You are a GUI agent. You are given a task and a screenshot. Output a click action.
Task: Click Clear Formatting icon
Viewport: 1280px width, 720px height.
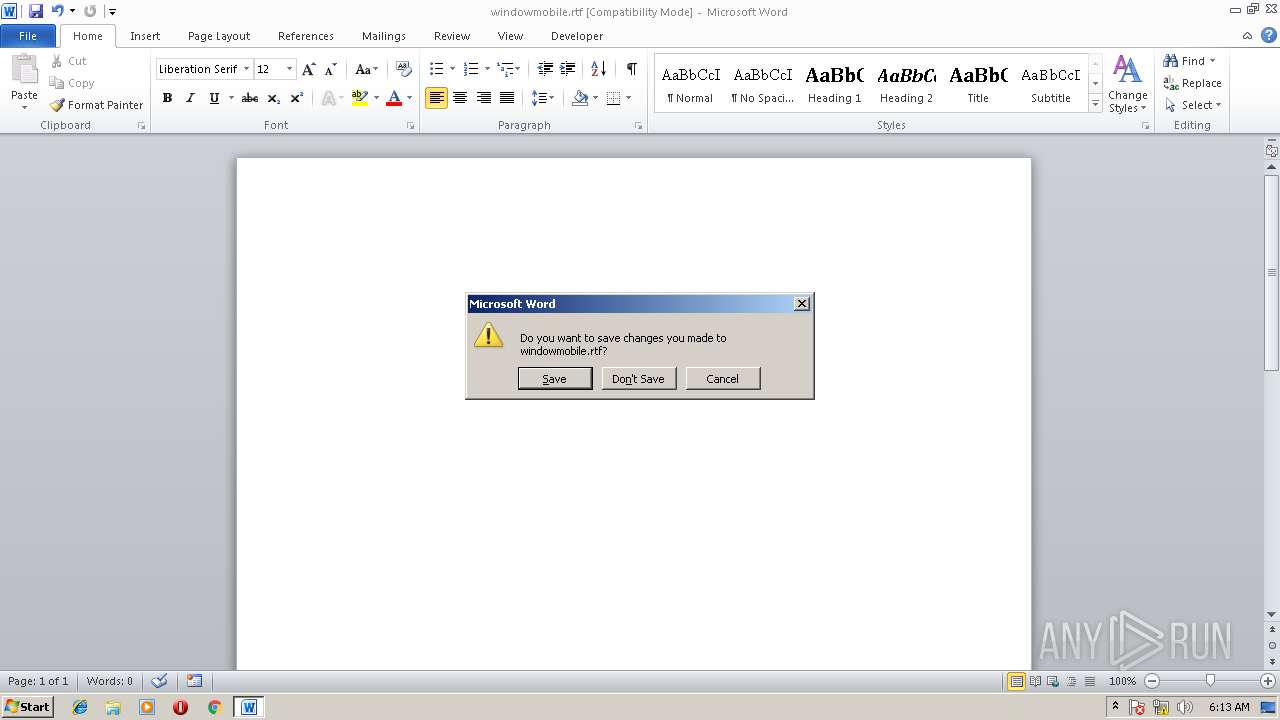tap(404, 69)
